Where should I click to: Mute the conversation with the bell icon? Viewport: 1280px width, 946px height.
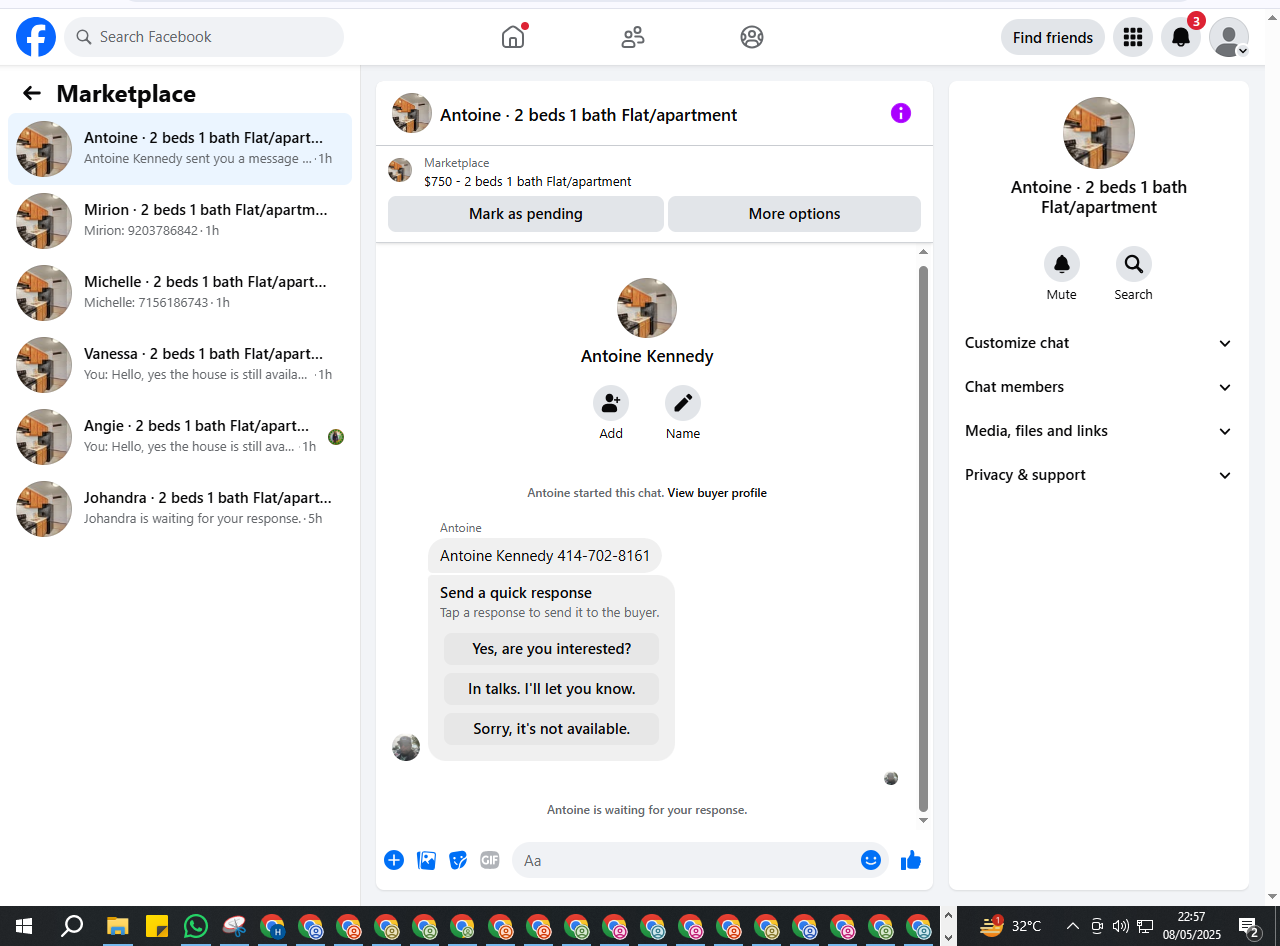1062,264
